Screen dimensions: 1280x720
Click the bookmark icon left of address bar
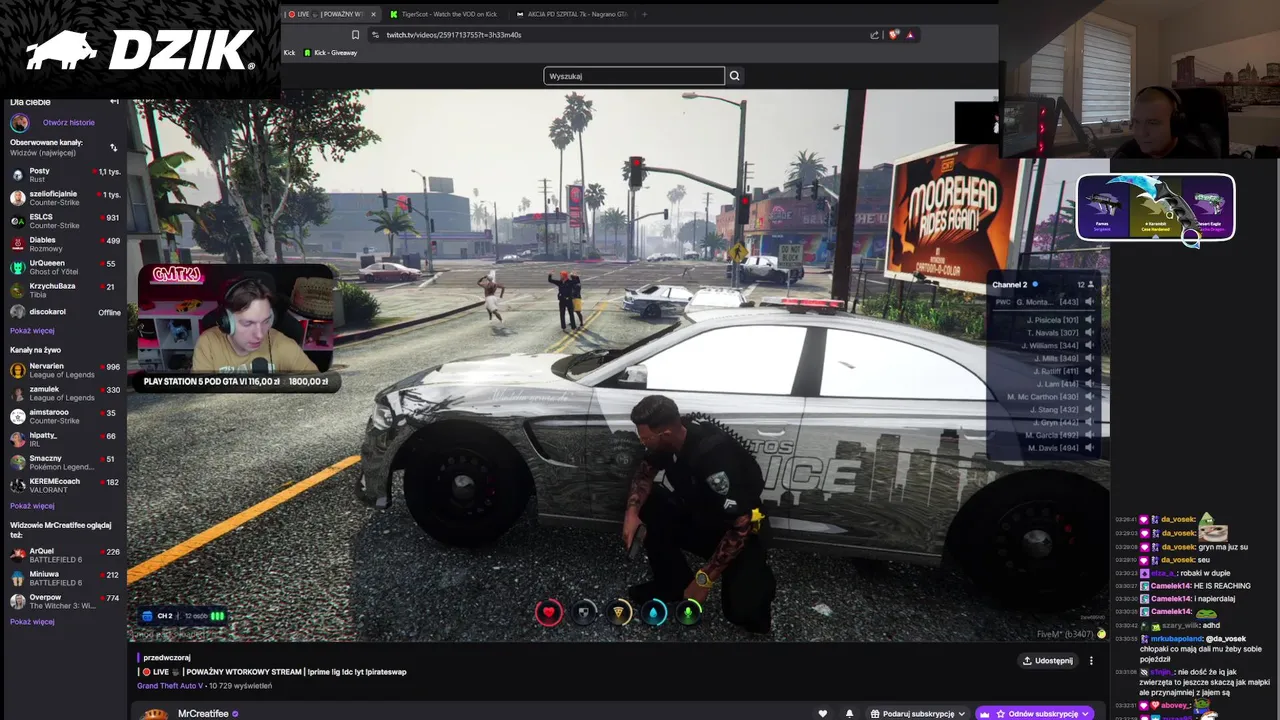coord(355,35)
